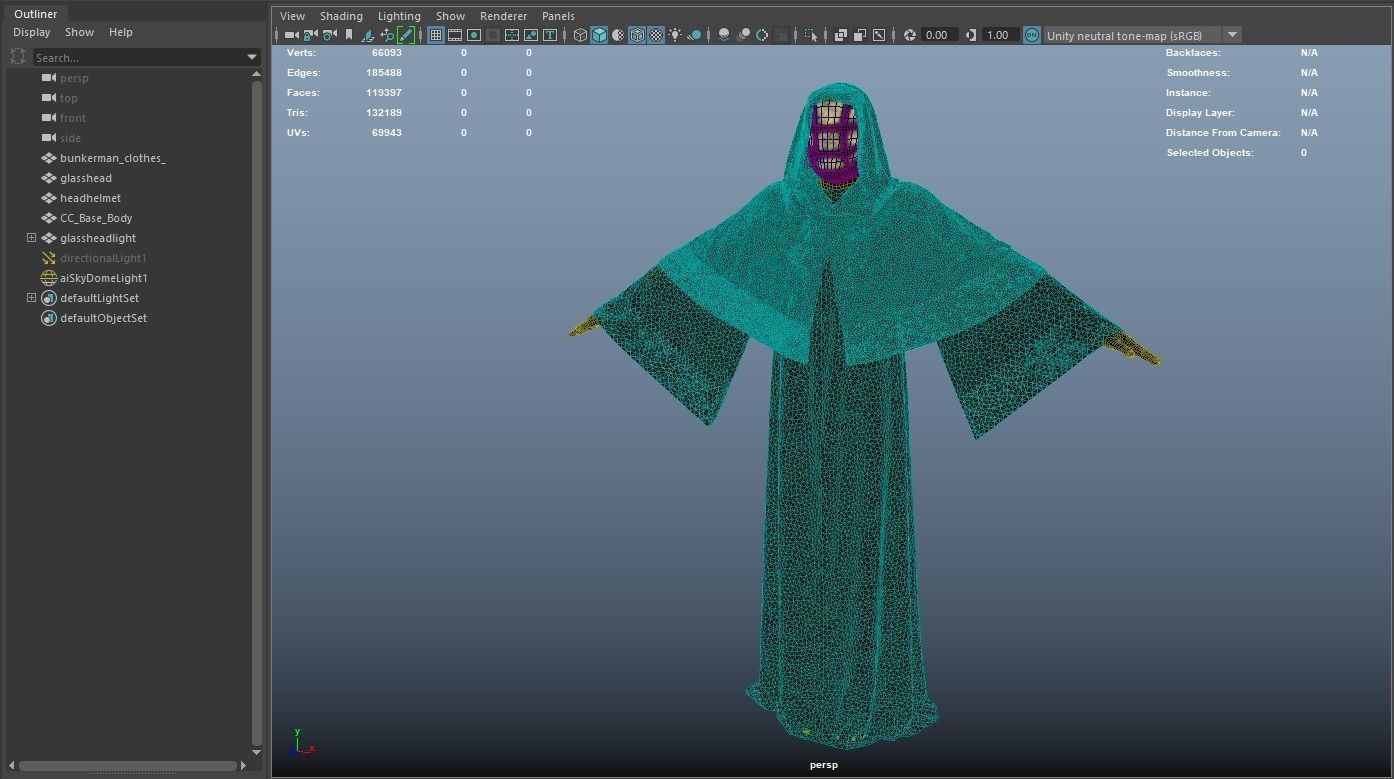The height and width of the screenshot is (779, 1394).
Task: Select aiSkyDomeLight1 in the Outliner
Action: pos(104,278)
